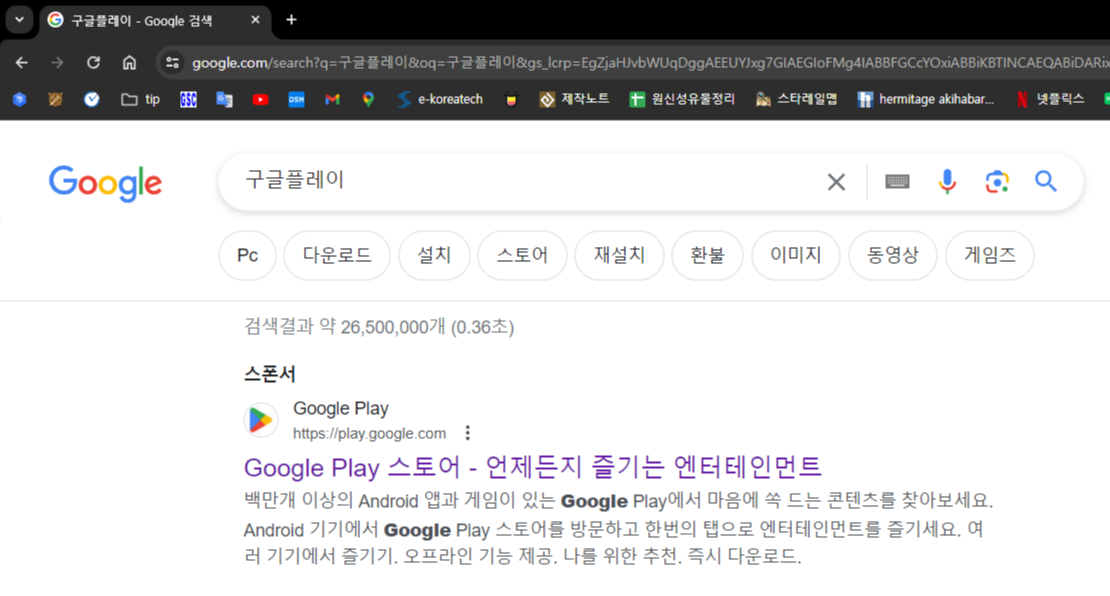Open a new browser tab
This screenshot has width=1110, height=596.
[291, 20]
